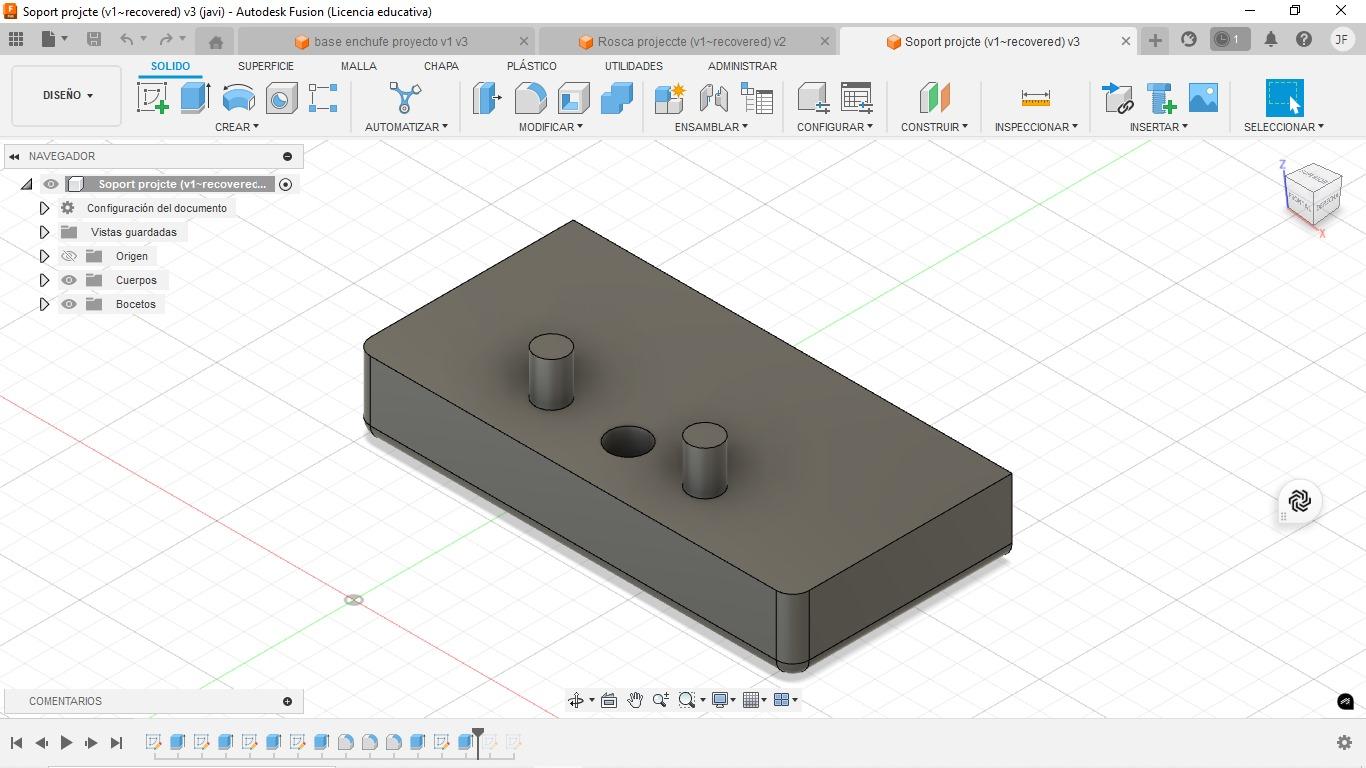Hide the Bocetos folder

click(x=69, y=304)
